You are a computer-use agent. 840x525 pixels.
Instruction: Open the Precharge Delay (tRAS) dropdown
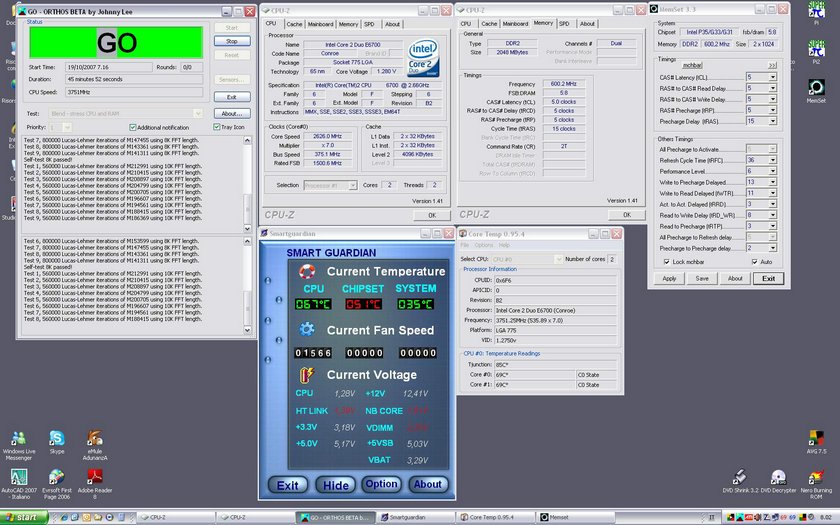(772, 122)
